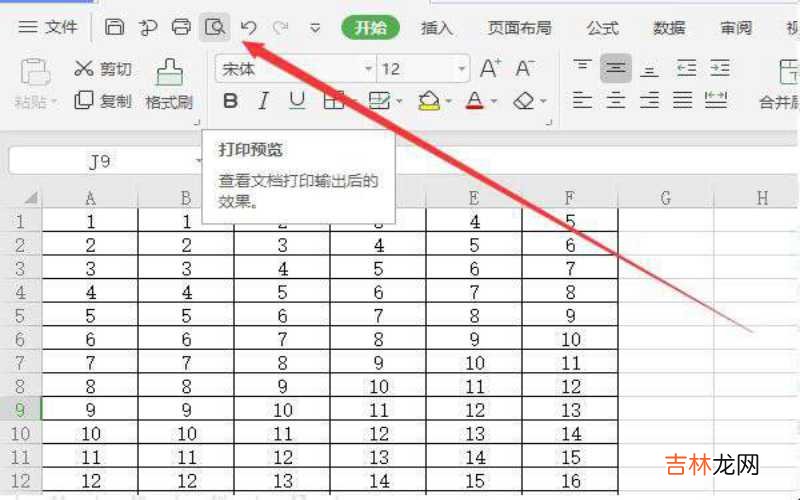Image resolution: width=800 pixels, height=500 pixels.
Task: Switch to the 插入 tab
Action: point(437,28)
